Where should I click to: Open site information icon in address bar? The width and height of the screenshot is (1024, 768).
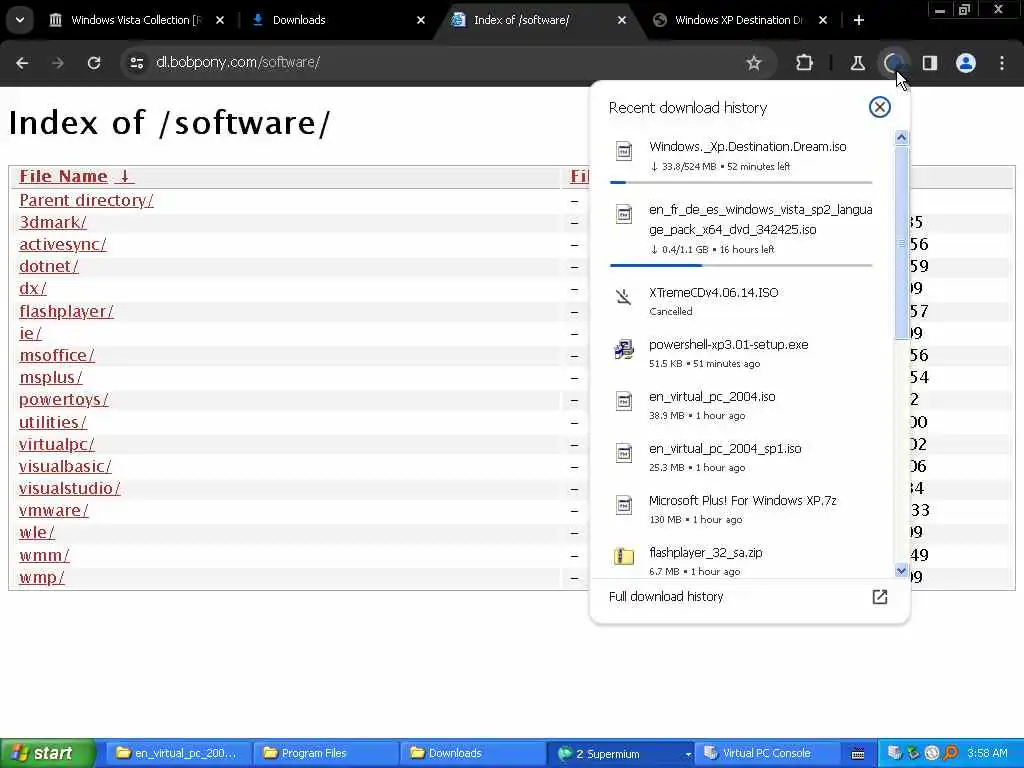[x=136, y=63]
